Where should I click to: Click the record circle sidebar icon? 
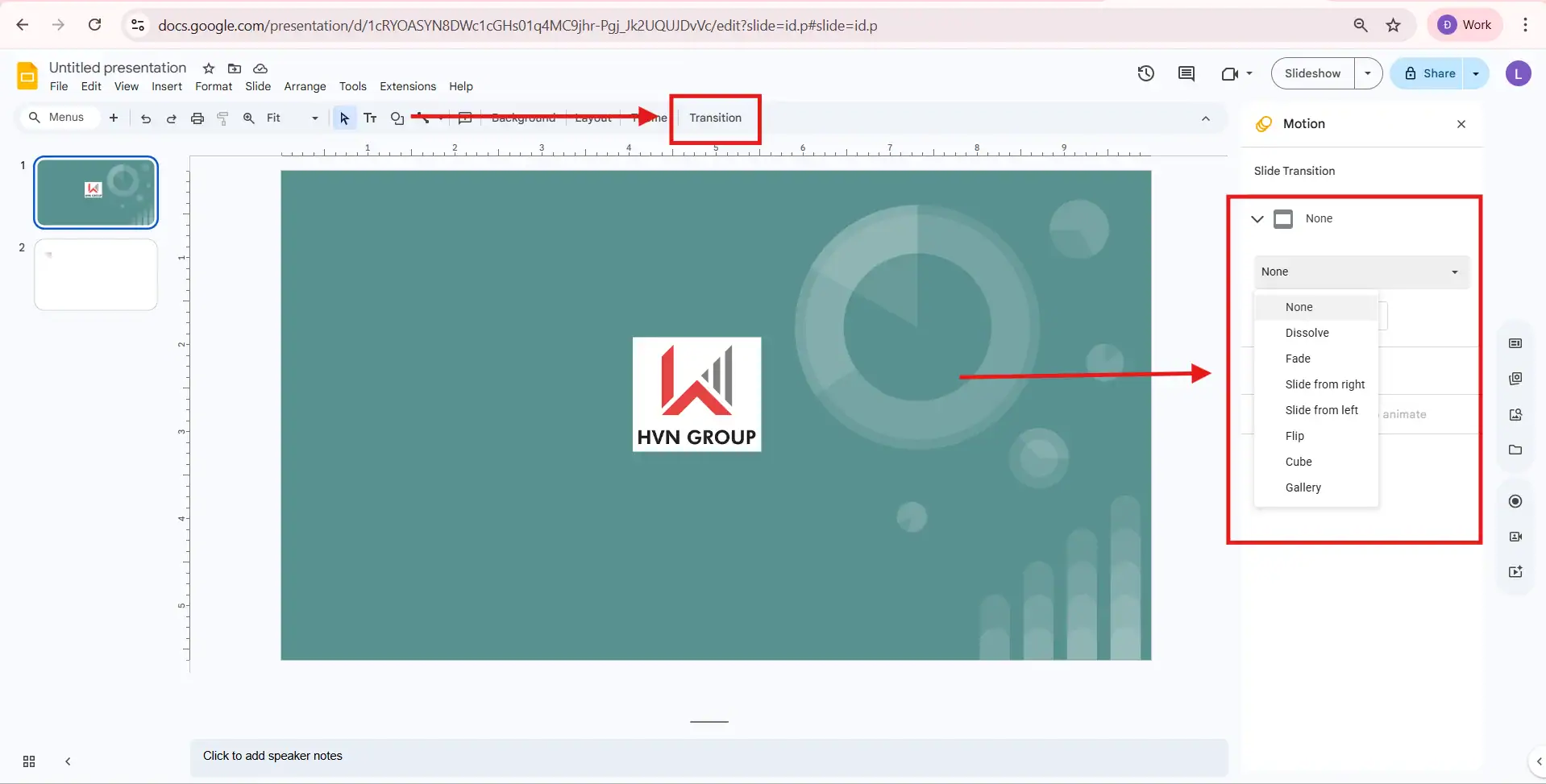[1515, 501]
